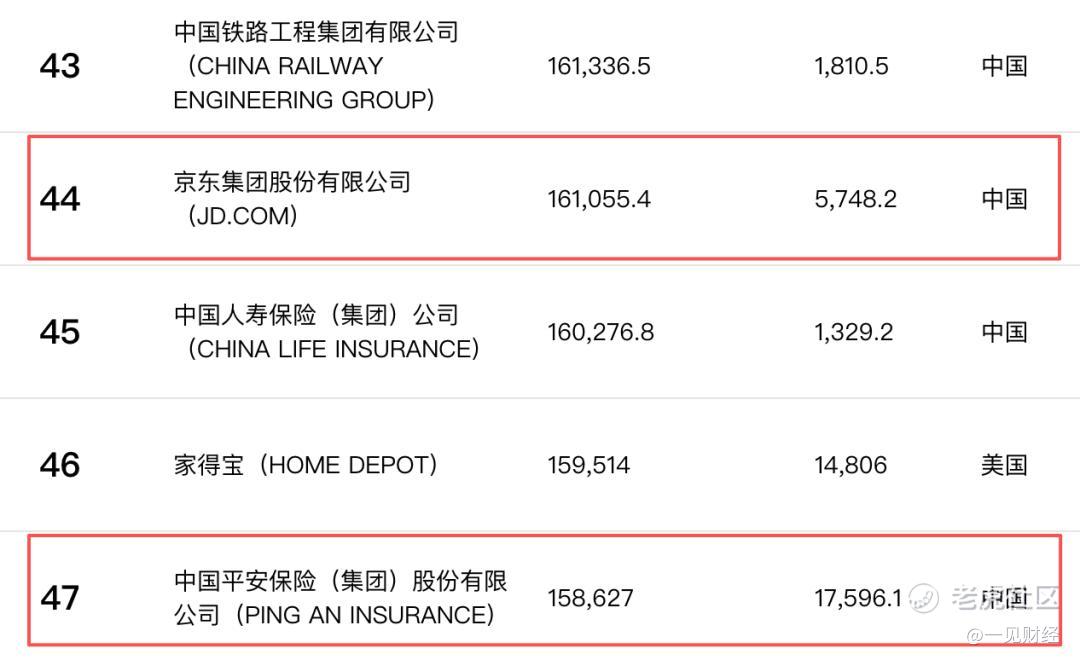
Task: Click revenue value 161,336.5
Action: point(599,66)
